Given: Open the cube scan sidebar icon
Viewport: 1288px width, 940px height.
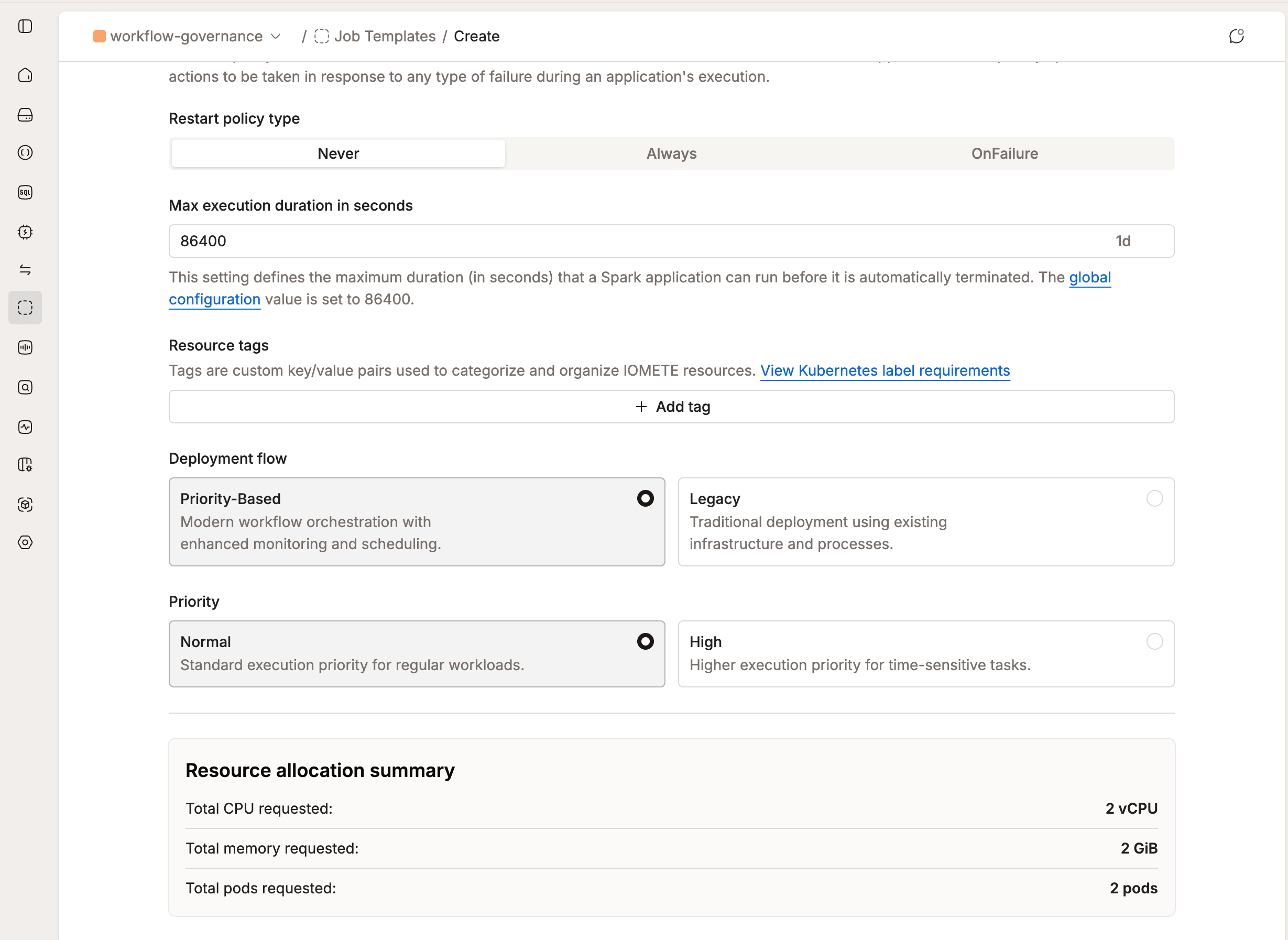Looking at the screenshot, I should tap(25, 505).
